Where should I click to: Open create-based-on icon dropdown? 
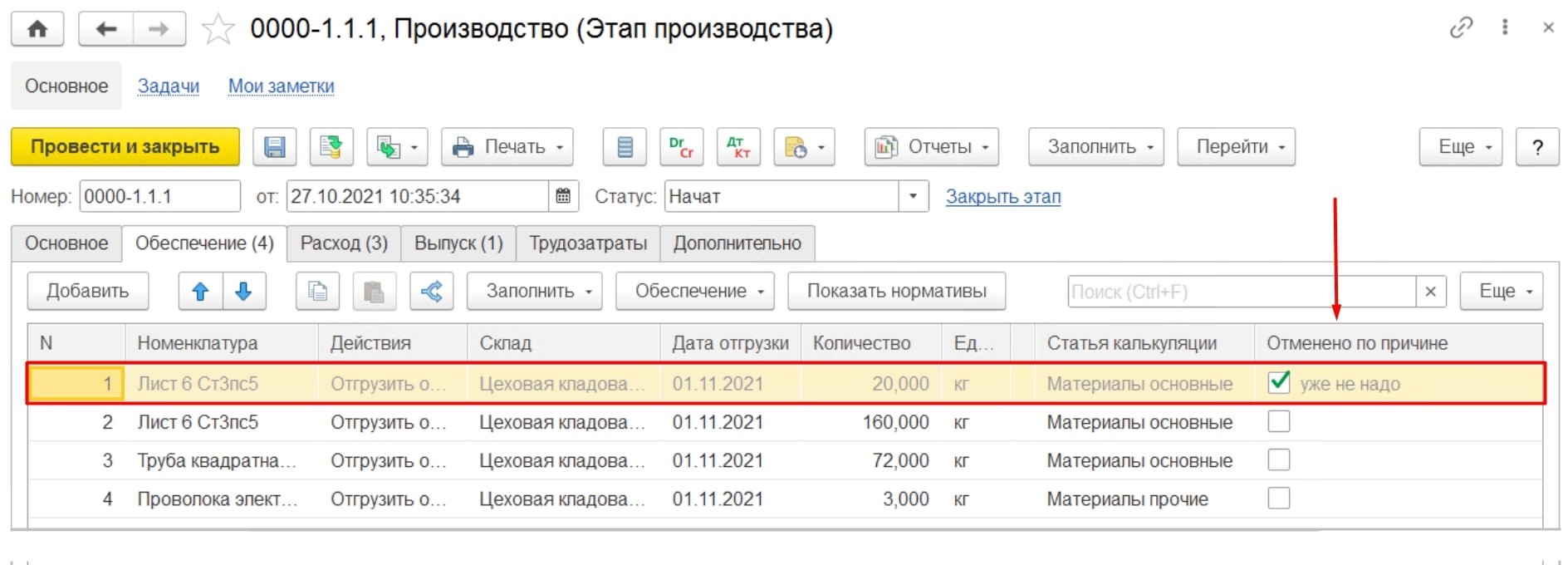tap(397, 147)
